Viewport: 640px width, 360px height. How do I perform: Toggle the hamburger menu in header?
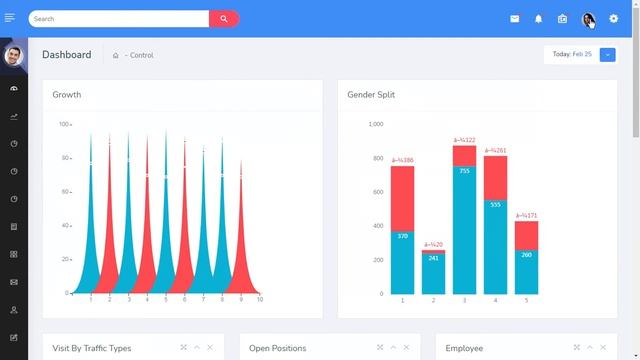coord(10,18)
